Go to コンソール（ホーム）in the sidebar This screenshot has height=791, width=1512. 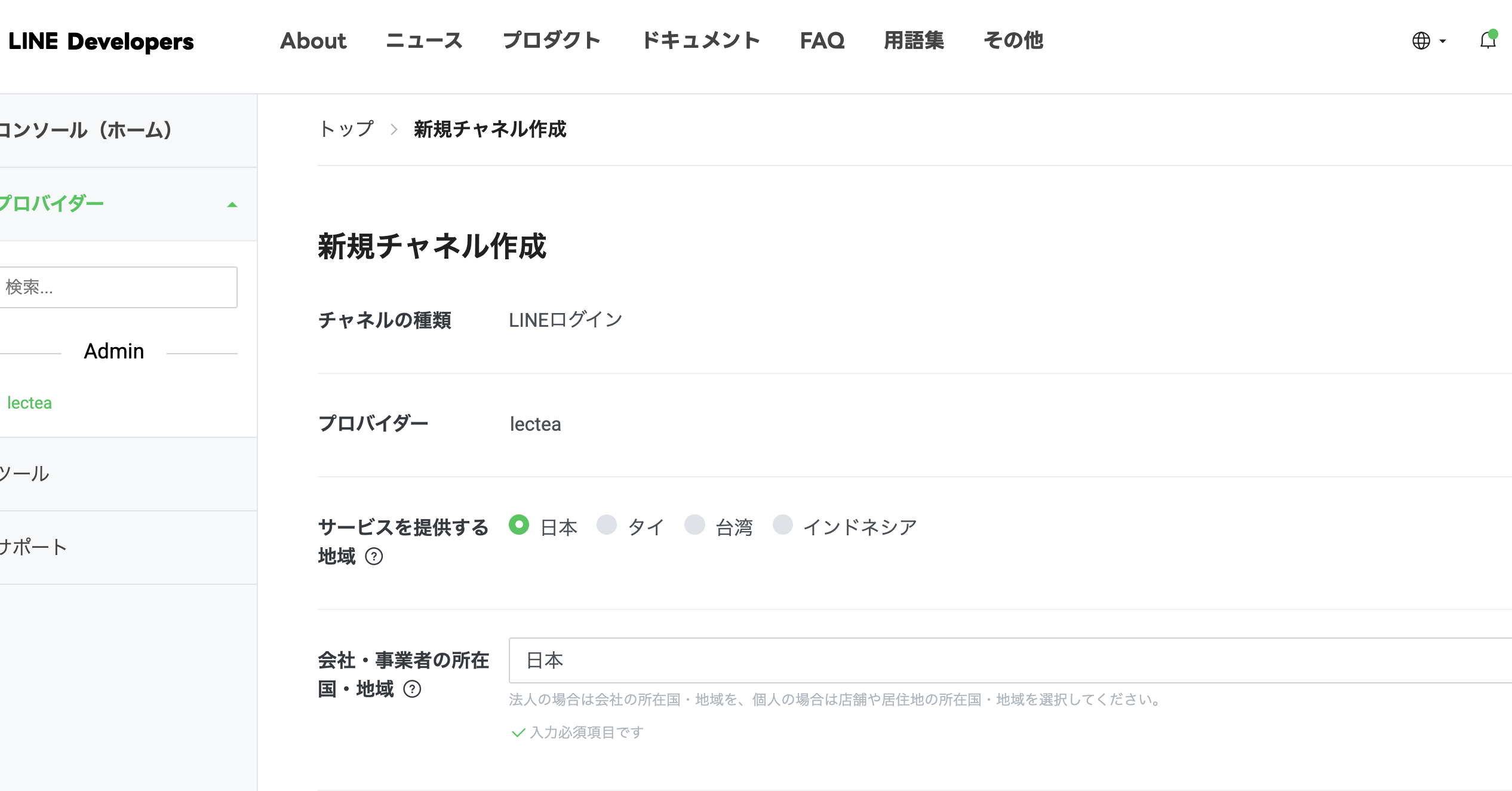tap(87, 130)
